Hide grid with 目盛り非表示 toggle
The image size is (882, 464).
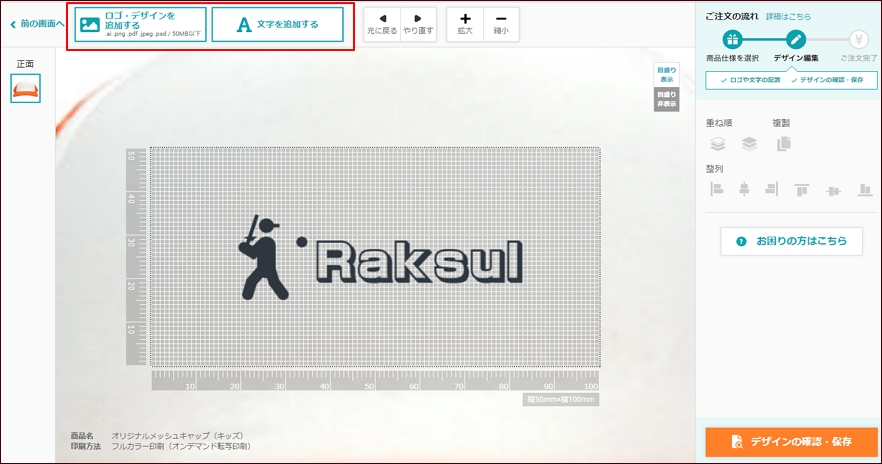tap(667, 99)
